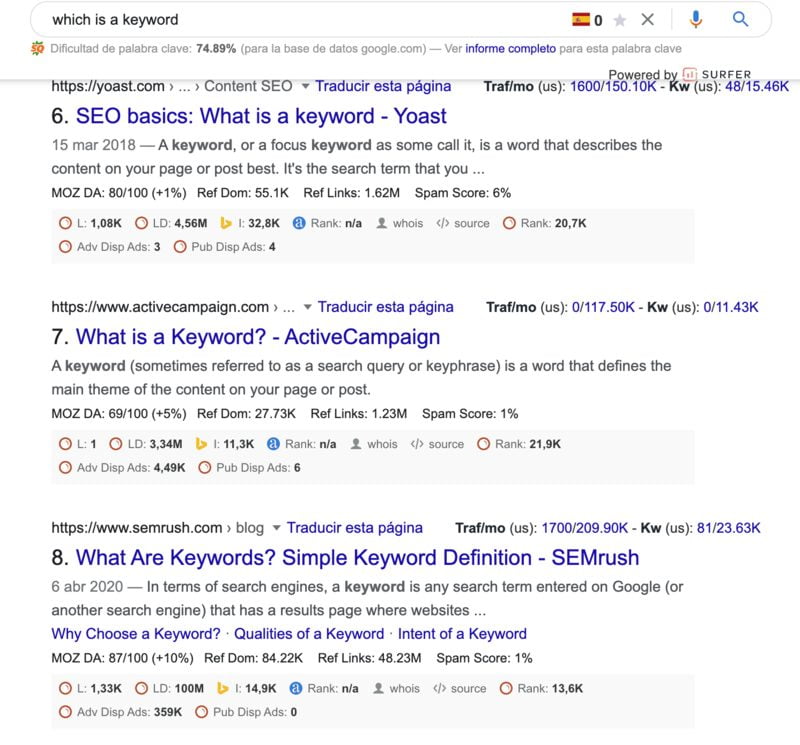Click the Semrush icon beside LD: 4,56M
The height and width of the screenshot is (745, 800).
pos(141,223)
